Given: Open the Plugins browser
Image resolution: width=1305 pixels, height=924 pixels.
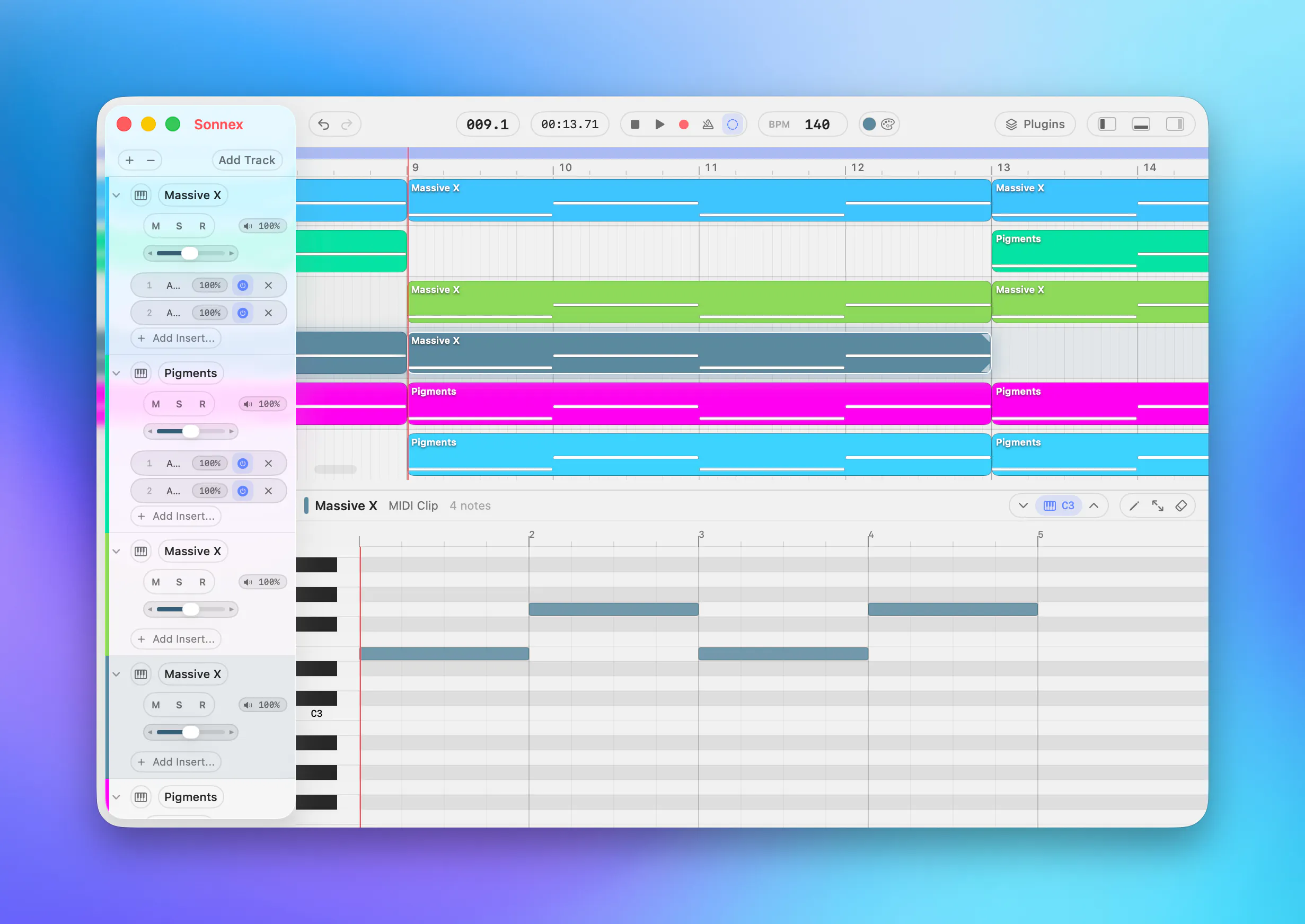Looking at the screenshot, I should pyautogui.click(x=1035, y=124).
